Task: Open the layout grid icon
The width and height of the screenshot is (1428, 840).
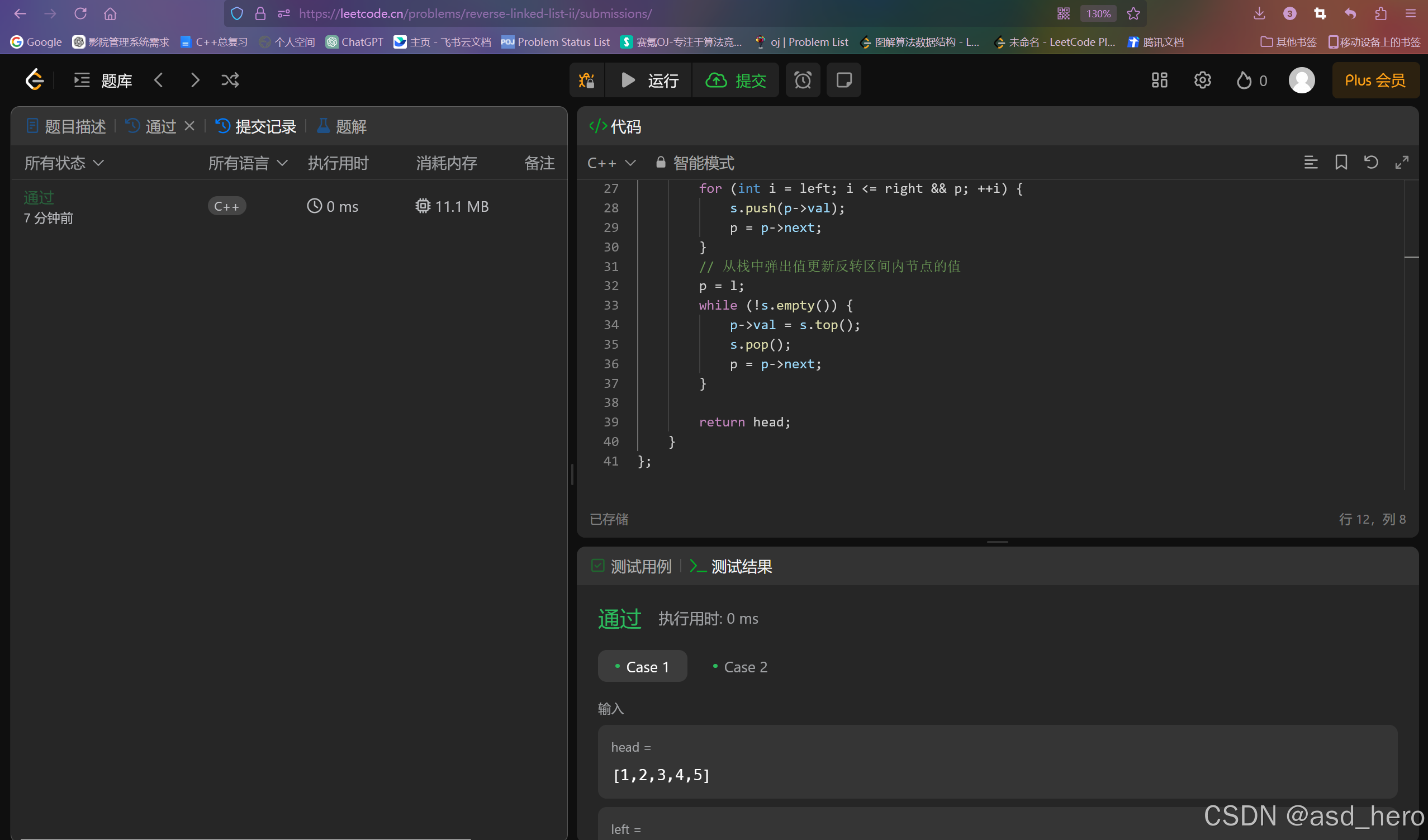Action: [1159, 80]
